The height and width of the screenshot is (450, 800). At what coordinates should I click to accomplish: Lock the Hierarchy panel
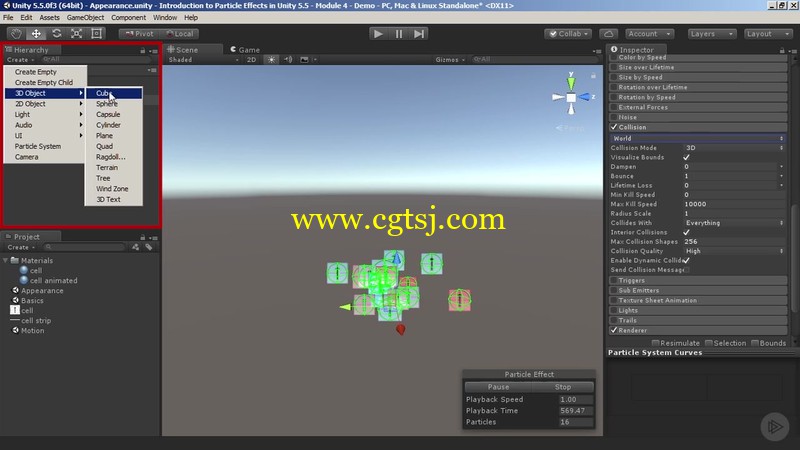pyautogui.click(x=142, y=51)
